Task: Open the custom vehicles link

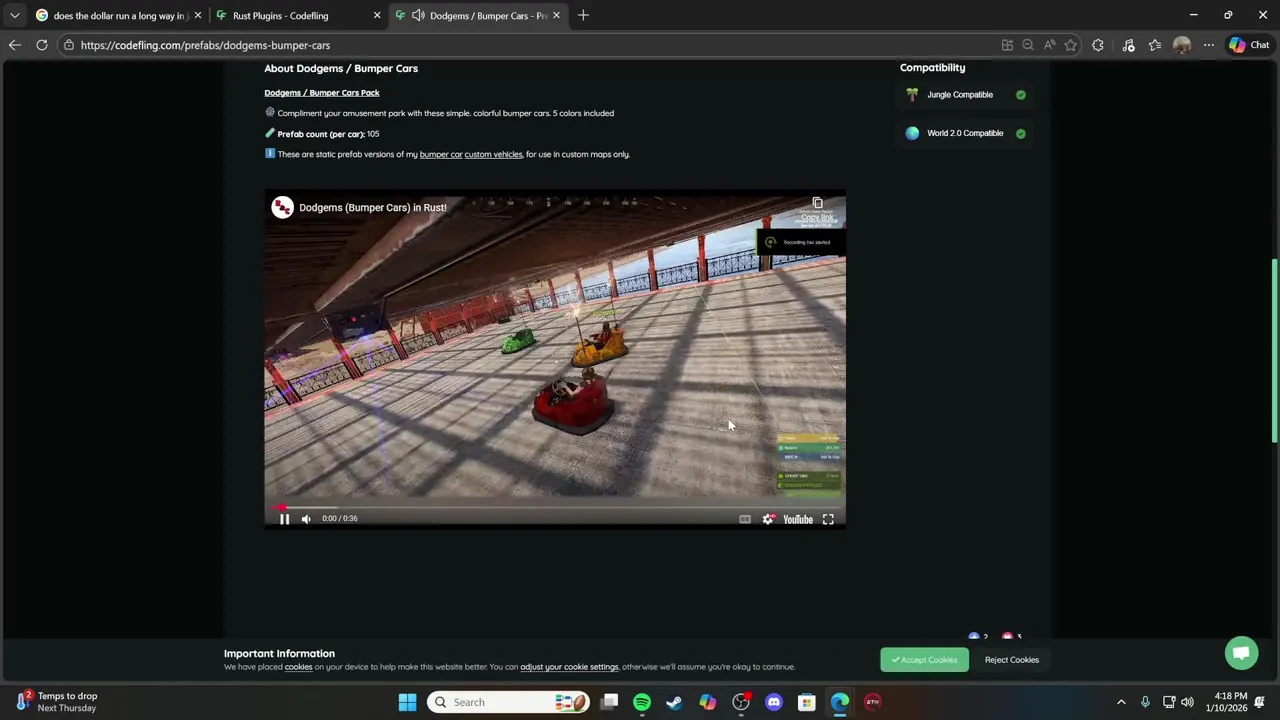Action: point(493,154)
